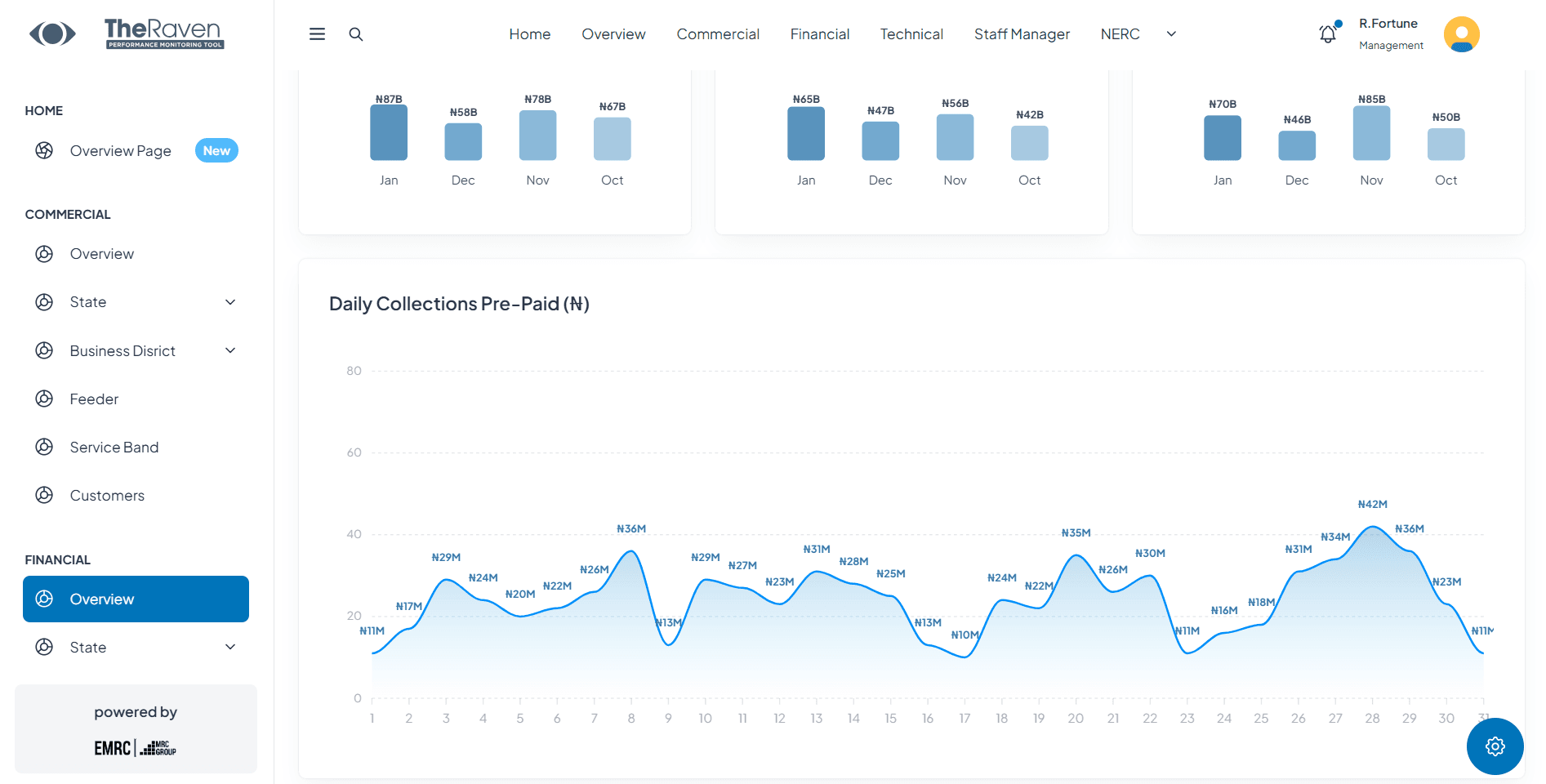Open the floating settings gear button
This screenshot has width=1546, height=784.
pos(1495,746)
